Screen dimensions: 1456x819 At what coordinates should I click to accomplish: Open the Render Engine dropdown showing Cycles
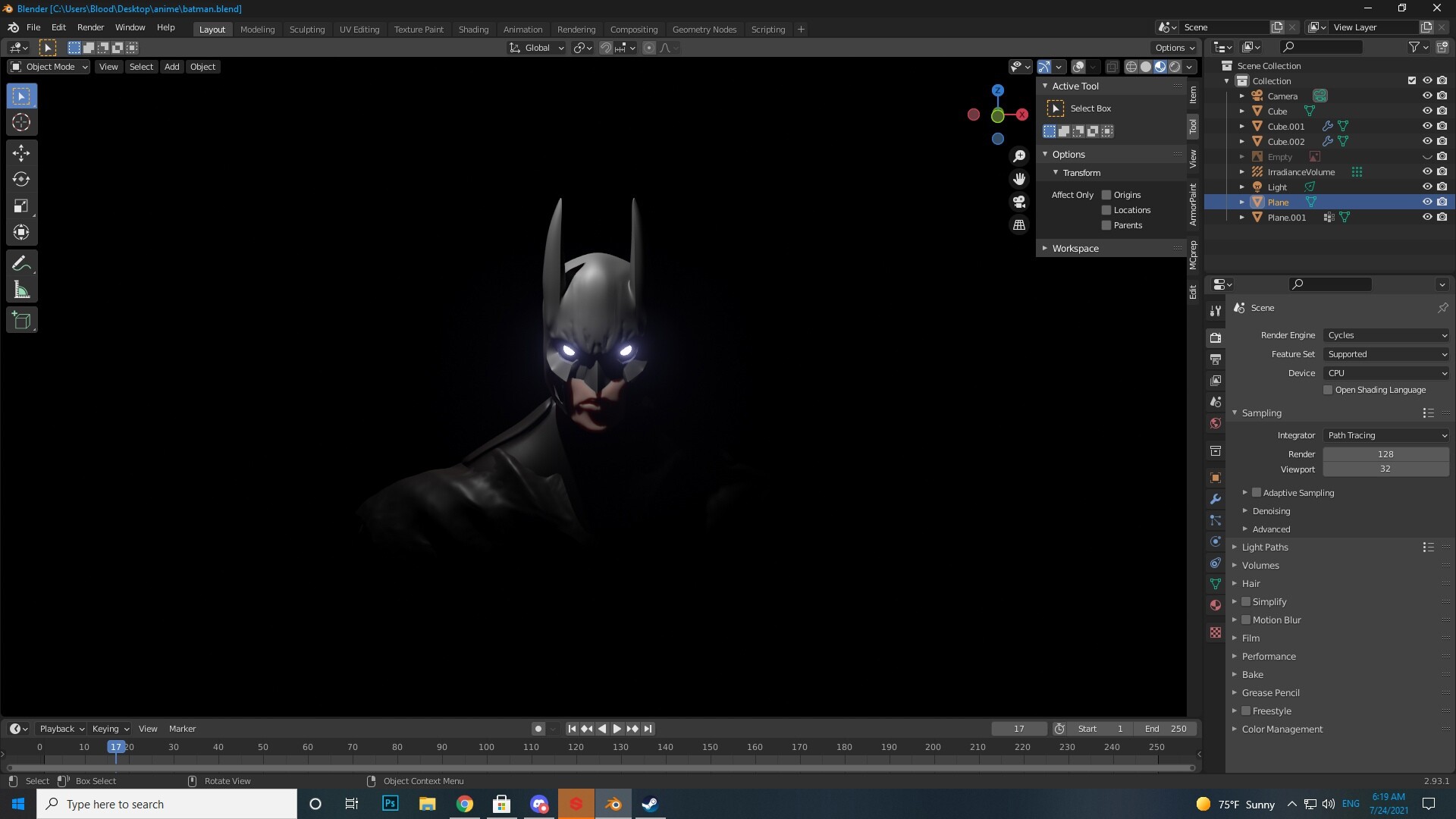[x=1385, y=334]
